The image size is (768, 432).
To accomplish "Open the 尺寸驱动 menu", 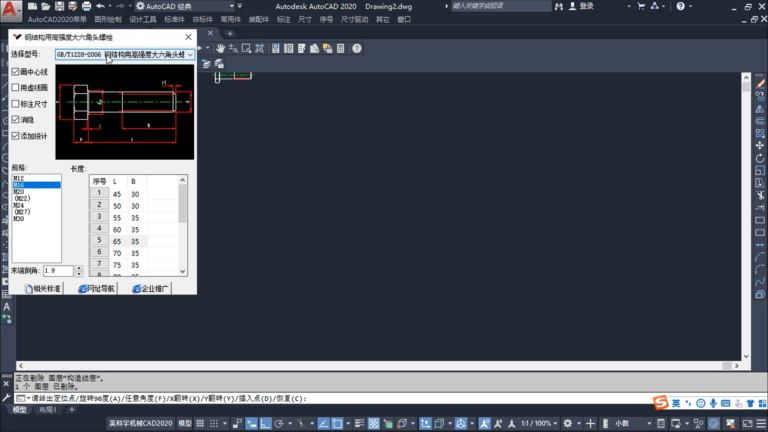I will (x=354, y=20).
